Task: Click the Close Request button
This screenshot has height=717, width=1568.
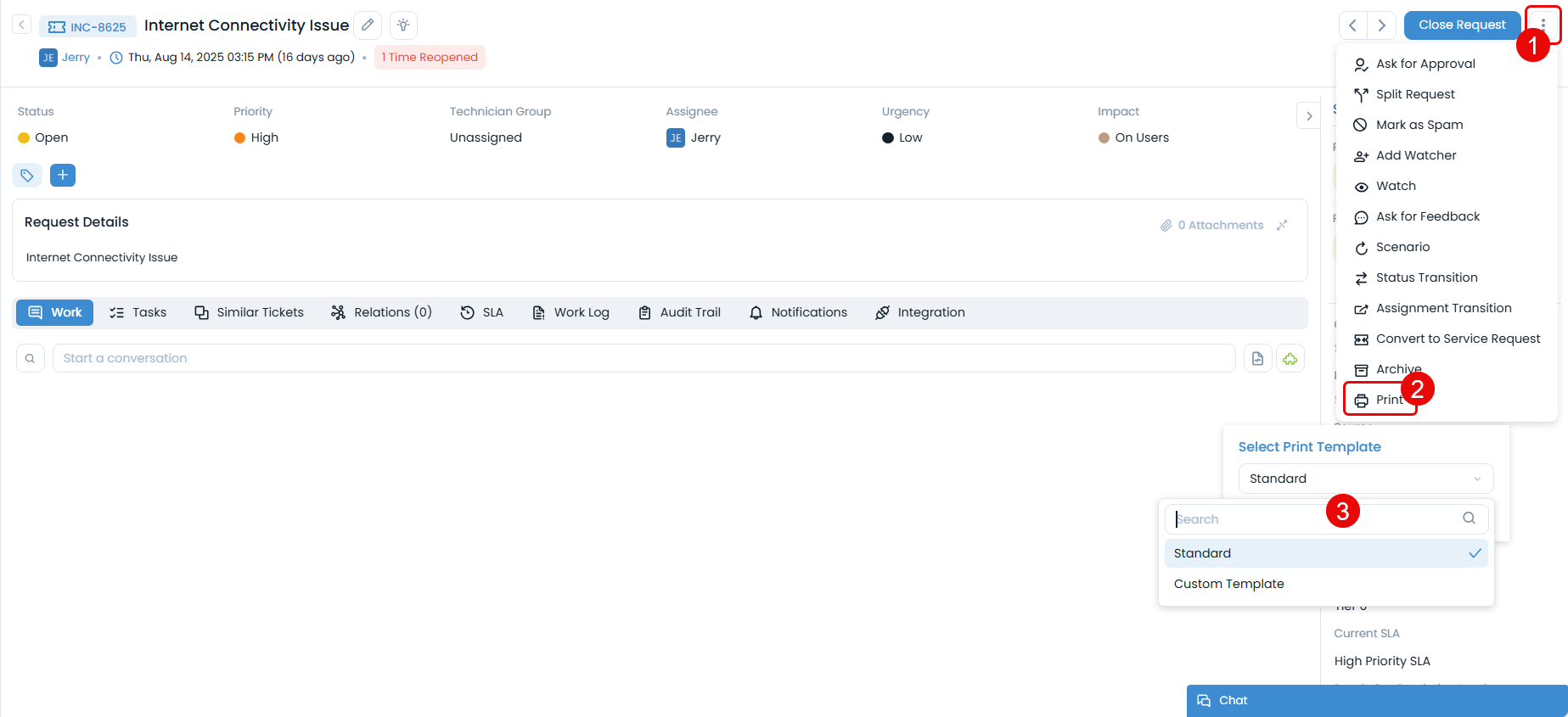Action: point(1461,25)
